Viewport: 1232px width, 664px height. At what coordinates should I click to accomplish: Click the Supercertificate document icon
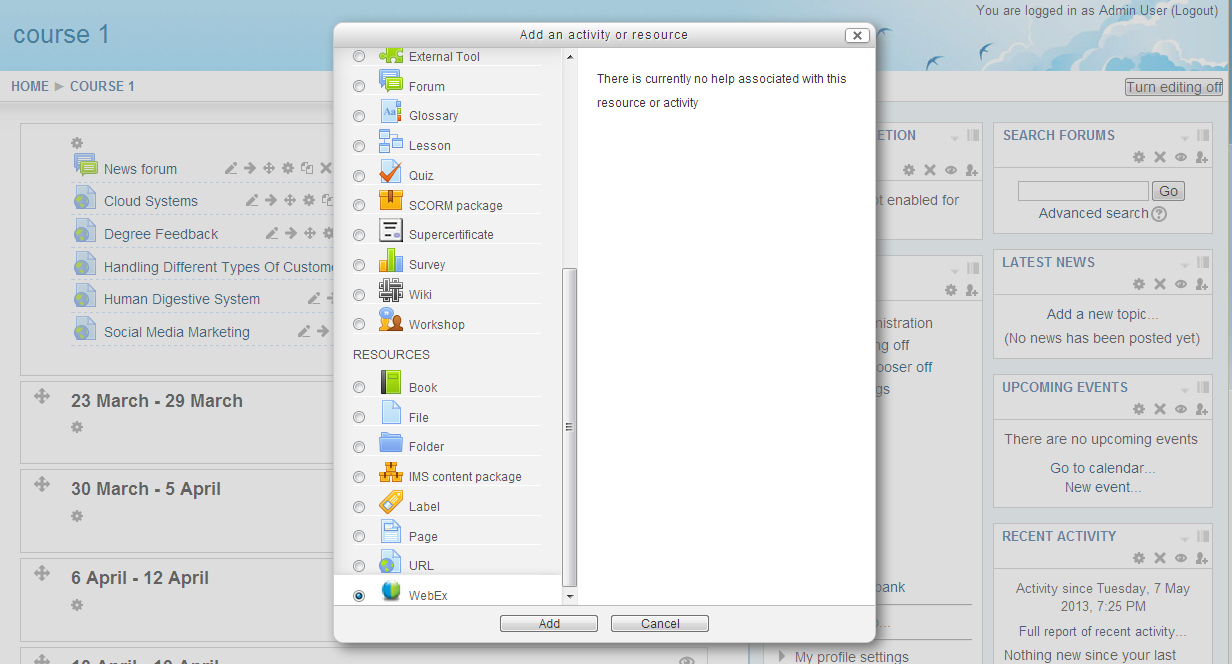[x=391, y=231]
